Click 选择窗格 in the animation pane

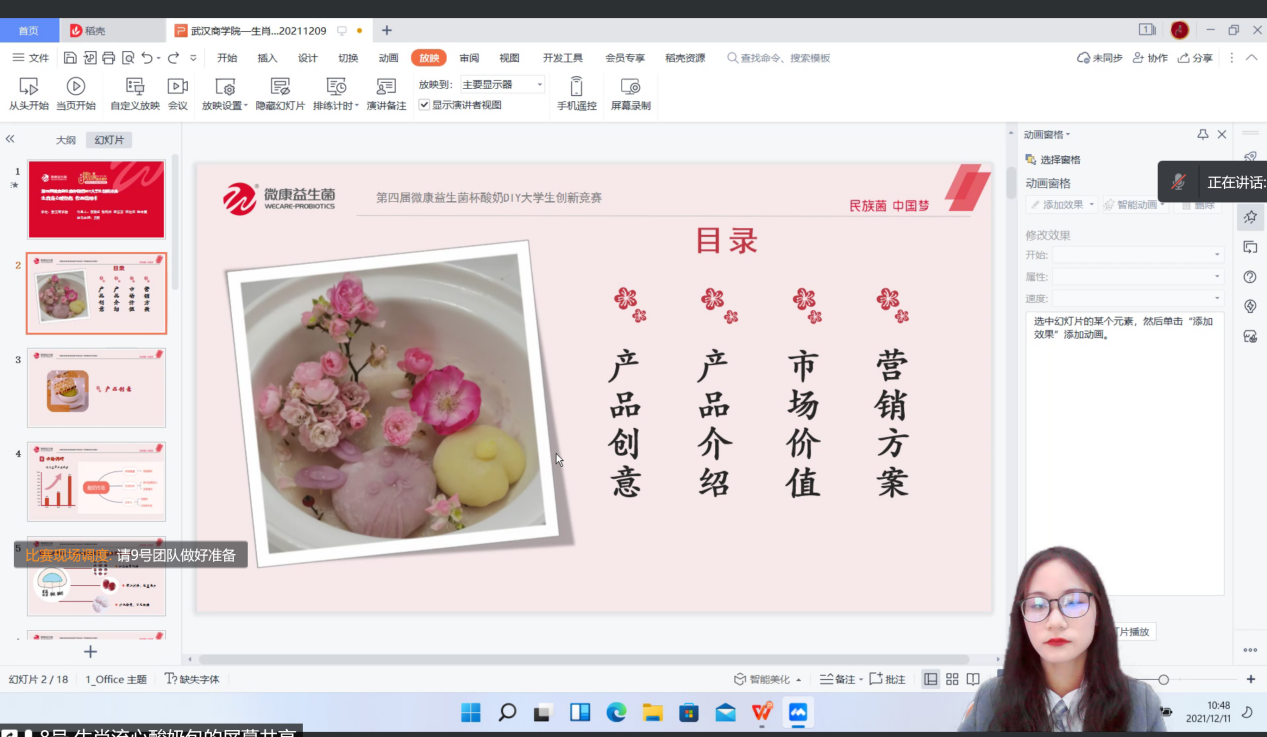1053,160
